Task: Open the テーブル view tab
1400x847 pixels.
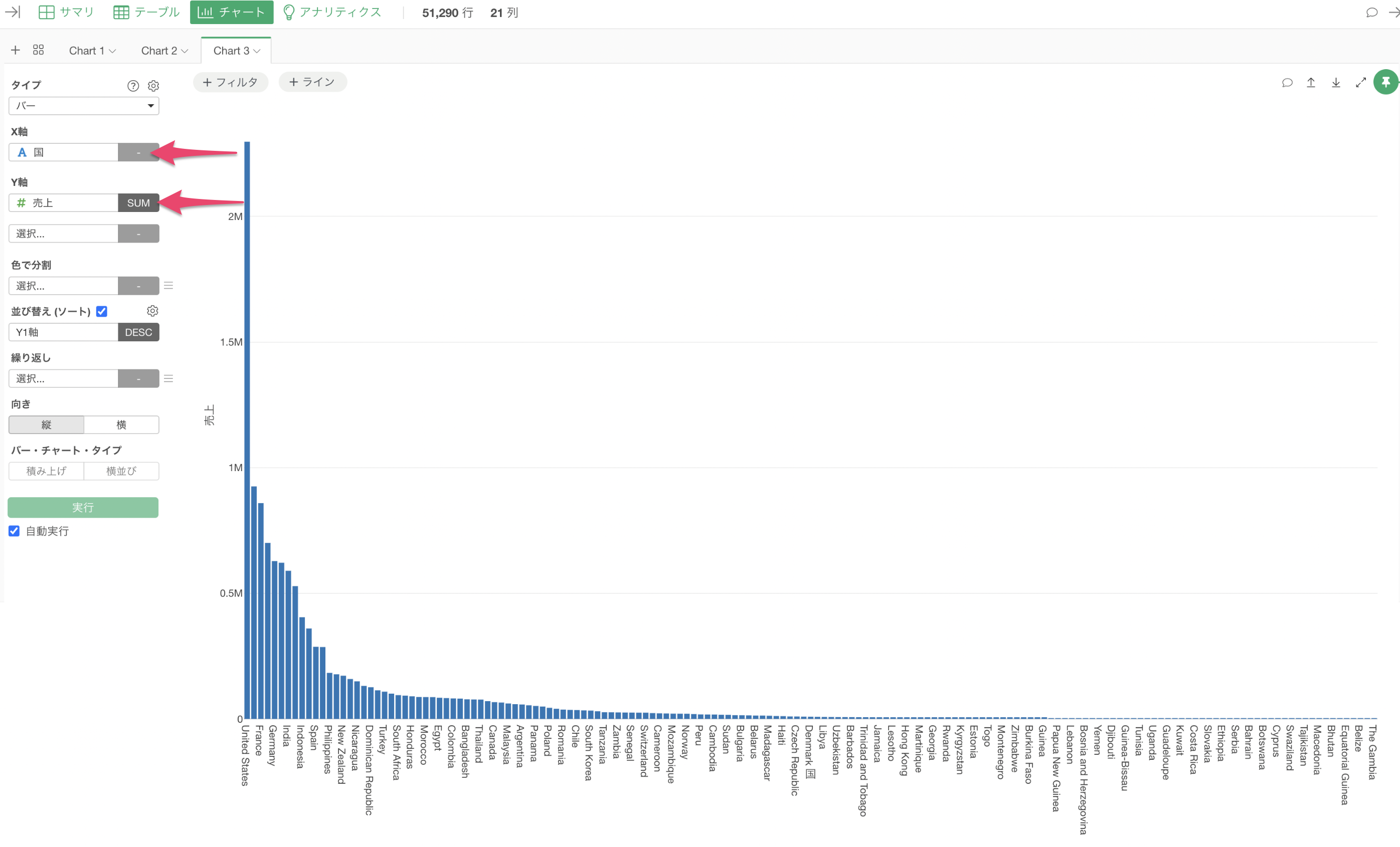Action: click(x=146, y=12)
